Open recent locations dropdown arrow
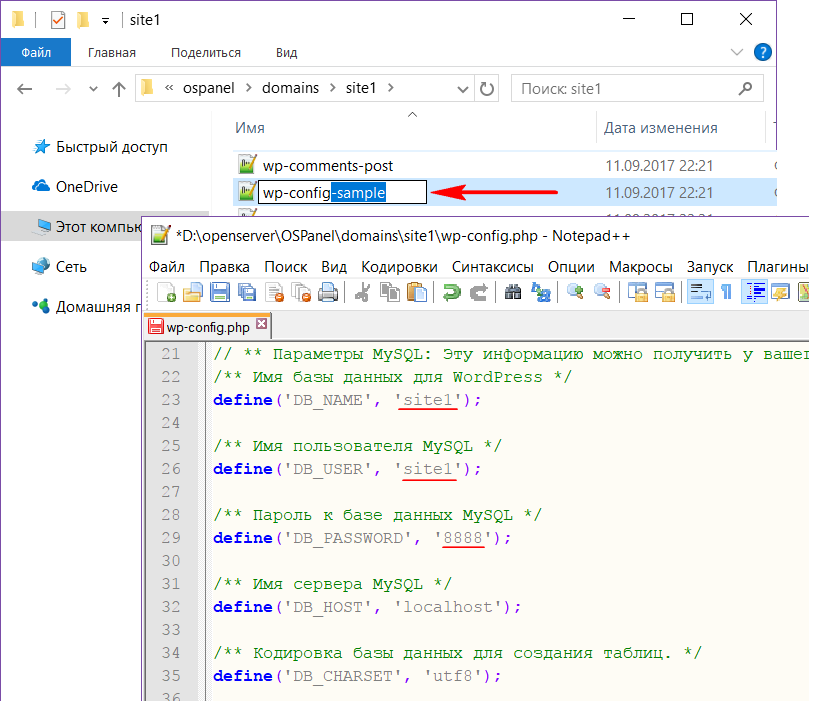This screenshot has width=814, height=701. (93, 89)
